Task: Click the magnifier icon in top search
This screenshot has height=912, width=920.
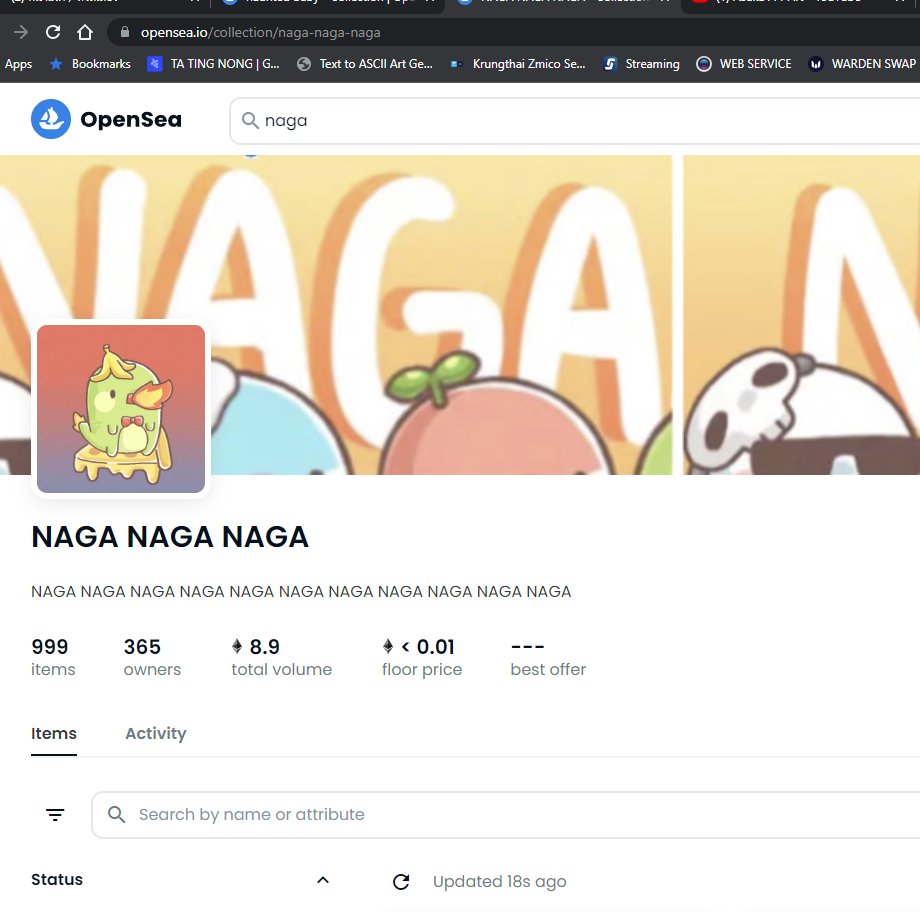Action: 250,120
